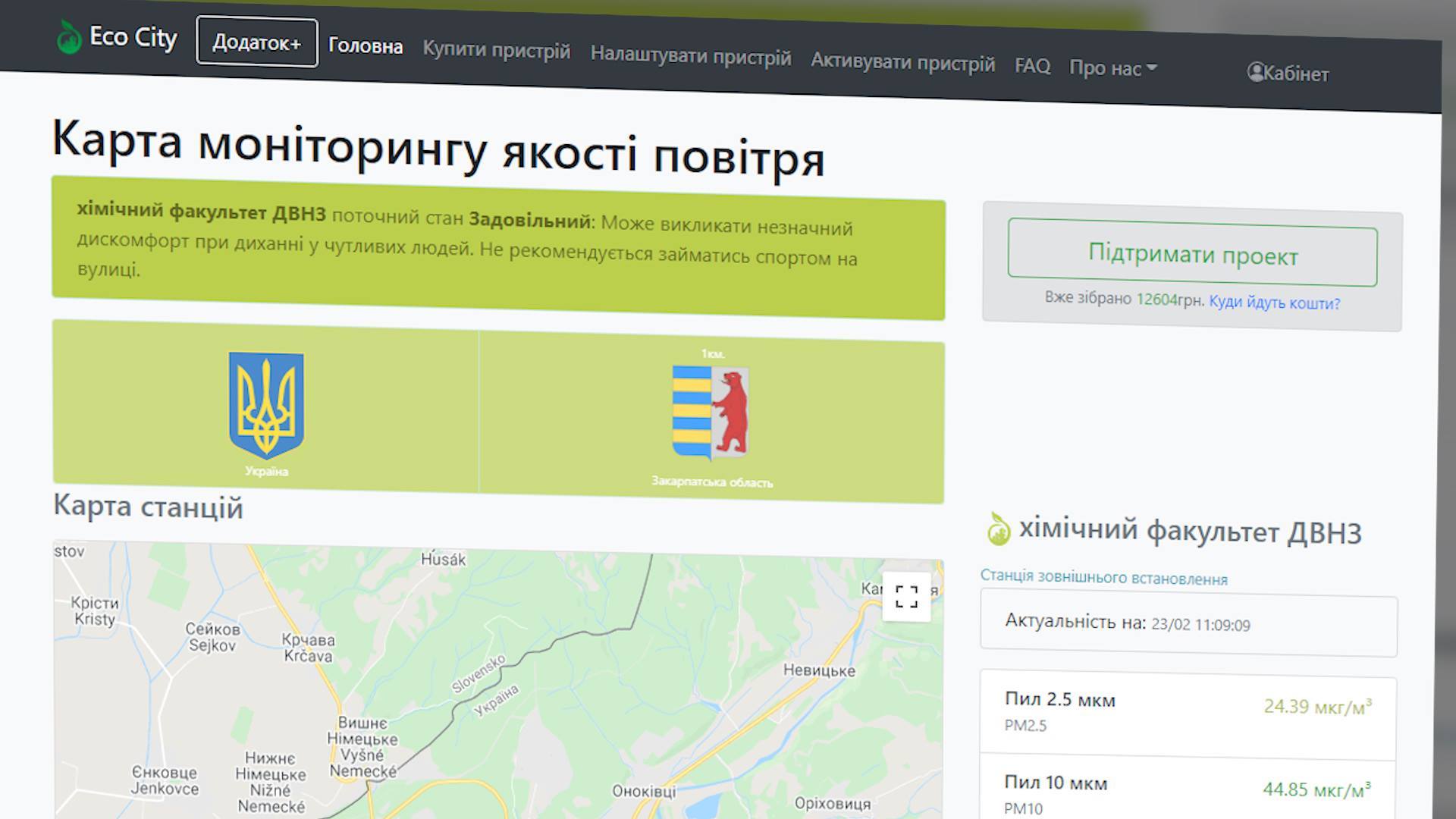
Task: Open the Головна menu item
Action: (x=365, y=46)
